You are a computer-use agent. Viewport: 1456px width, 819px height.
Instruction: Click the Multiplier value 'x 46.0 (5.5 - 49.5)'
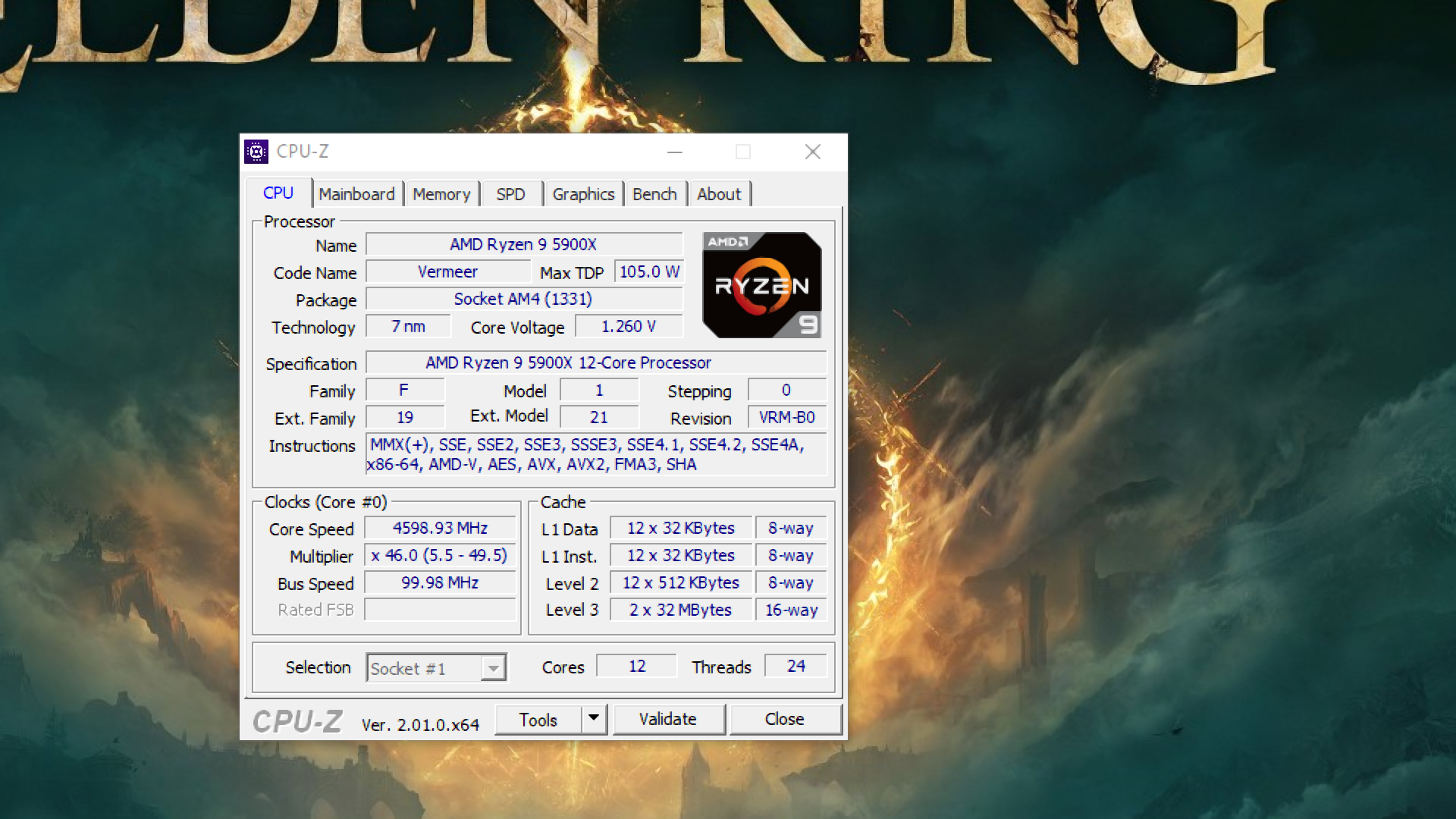coord(440,555)
